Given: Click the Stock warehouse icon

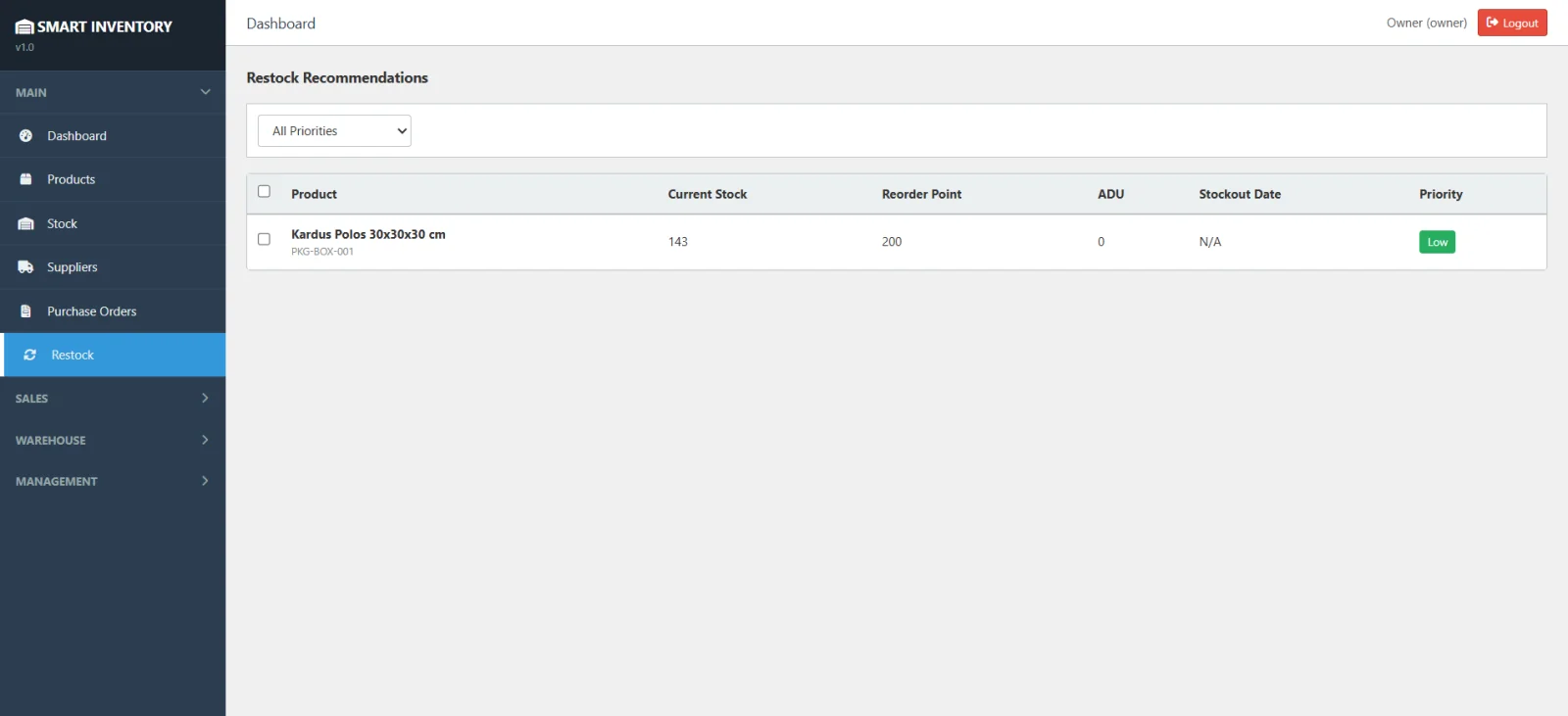Looking at the screenshot, I should coord(26,223).
